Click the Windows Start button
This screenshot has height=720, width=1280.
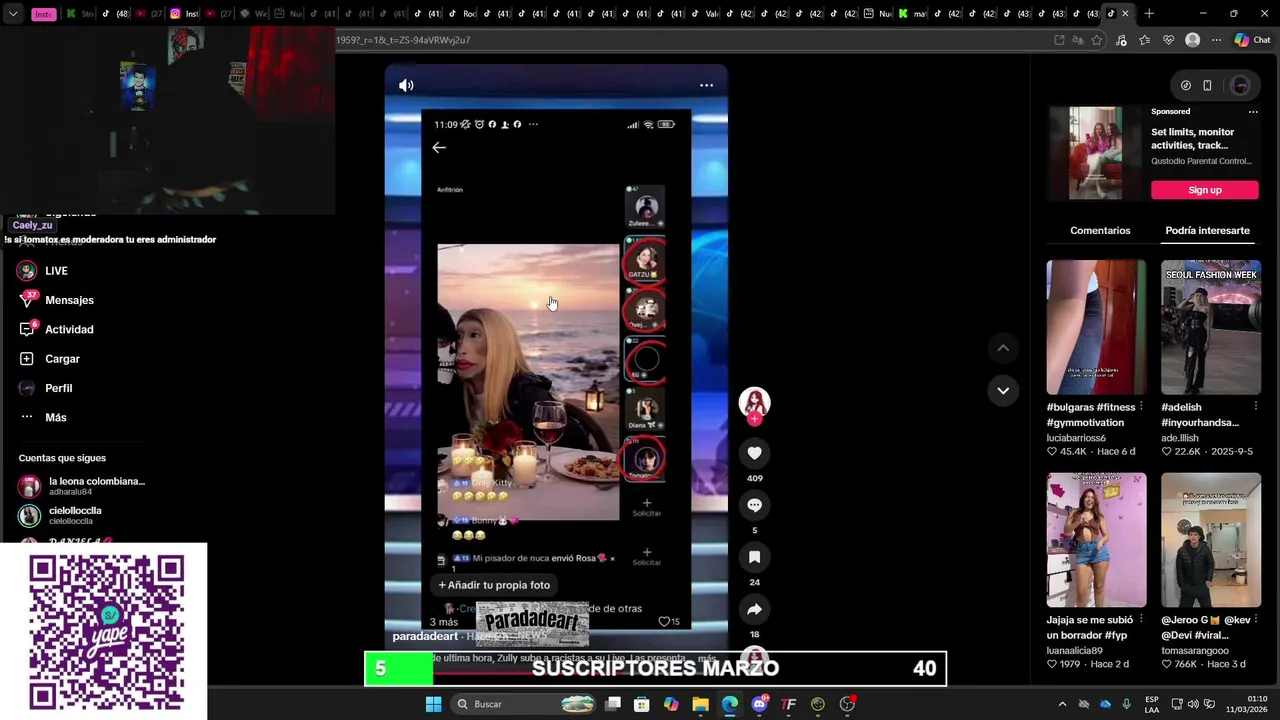(433, 704)
